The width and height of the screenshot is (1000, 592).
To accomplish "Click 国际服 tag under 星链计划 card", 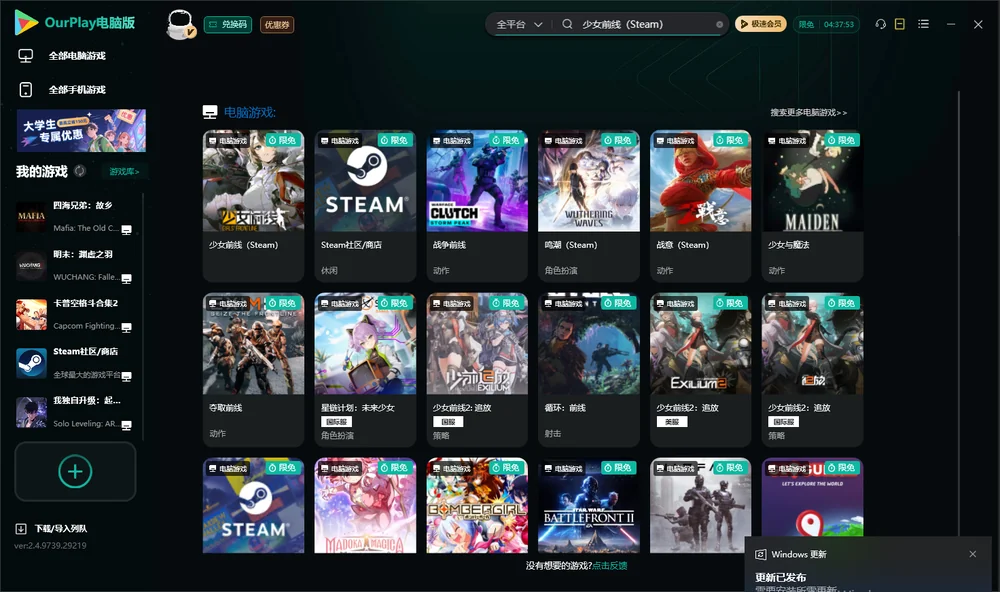I will click(x=336, y=422).
